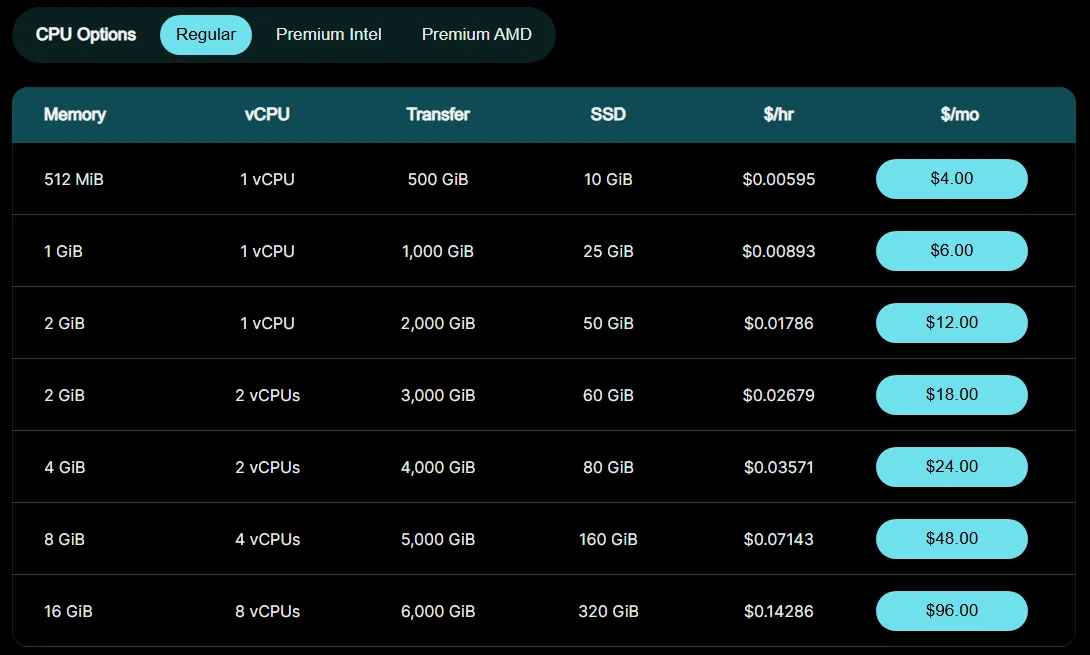Click the CPU Options label
Screen dimensions: 1090x655
coord(86,35)
